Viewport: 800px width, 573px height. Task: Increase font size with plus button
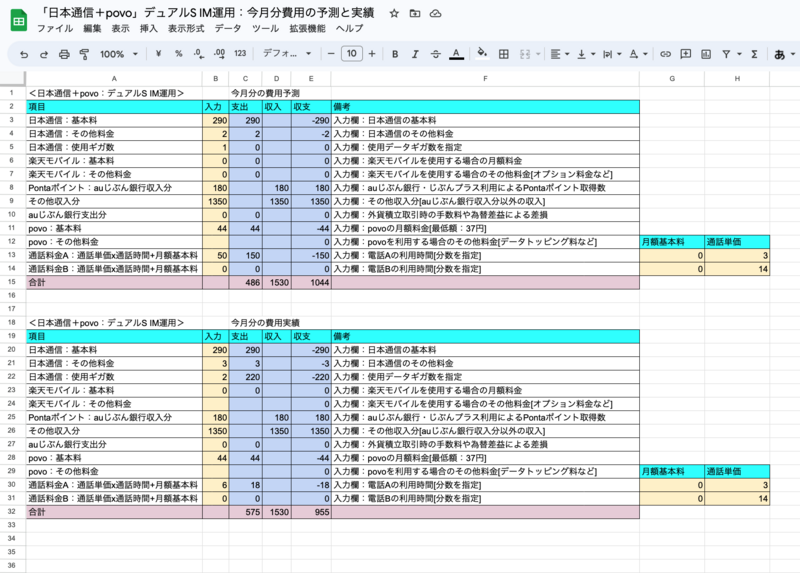372,54
